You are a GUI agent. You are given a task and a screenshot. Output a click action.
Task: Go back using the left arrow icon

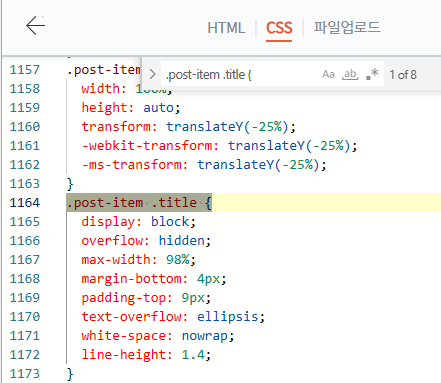[x=35, y=26]
